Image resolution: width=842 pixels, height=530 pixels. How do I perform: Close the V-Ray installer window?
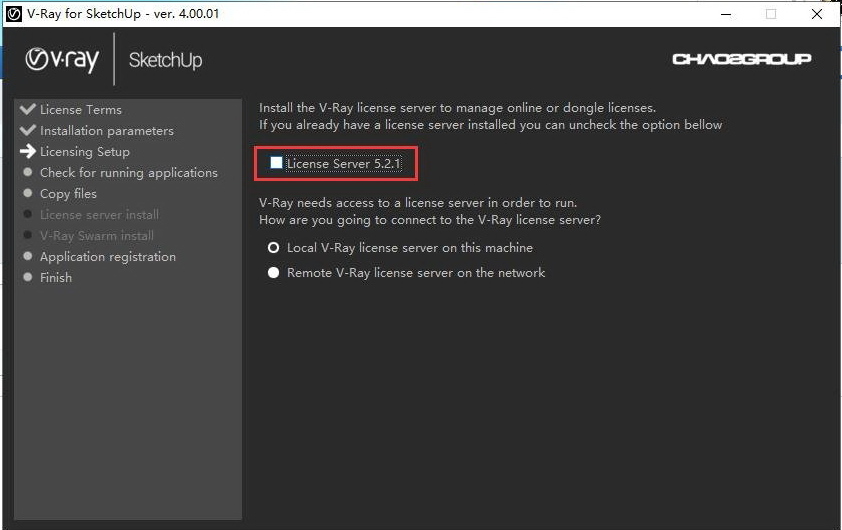pos(817,14)
